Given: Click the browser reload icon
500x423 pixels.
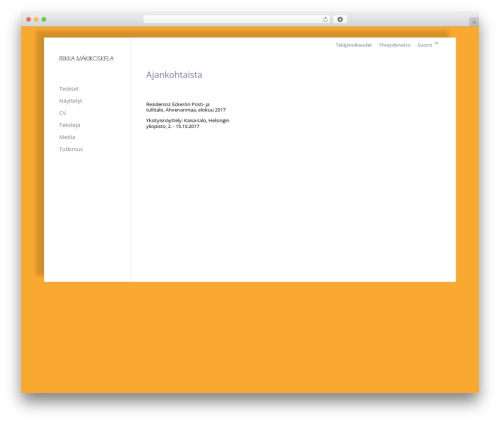Looking at the screenshot, I should [325, 20].
